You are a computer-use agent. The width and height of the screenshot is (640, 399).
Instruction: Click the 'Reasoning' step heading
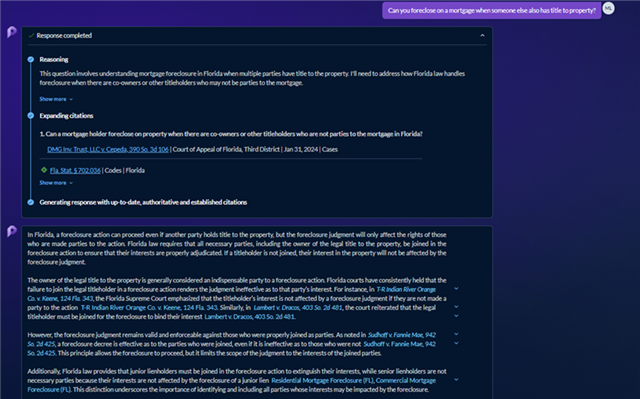pyautogui.click(x=54, y=60)
